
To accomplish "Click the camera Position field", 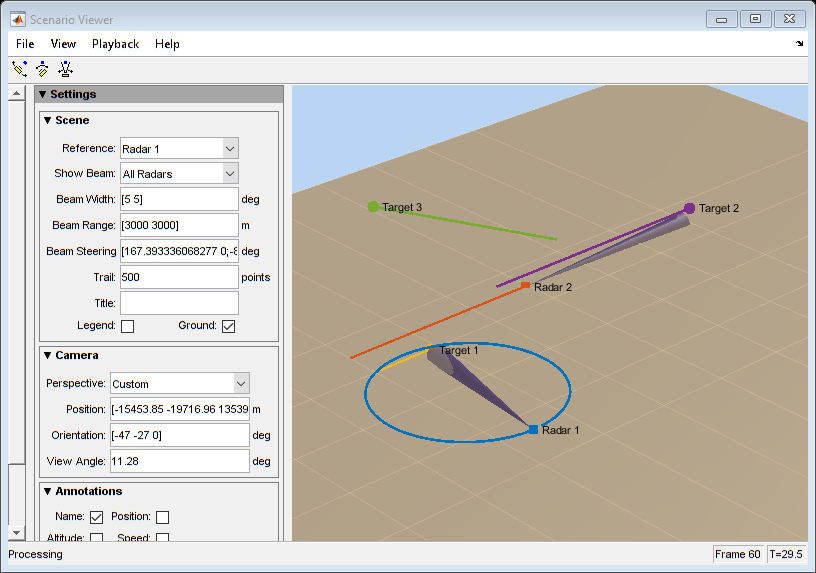I will pyautogui.click(x=180, y=410).
